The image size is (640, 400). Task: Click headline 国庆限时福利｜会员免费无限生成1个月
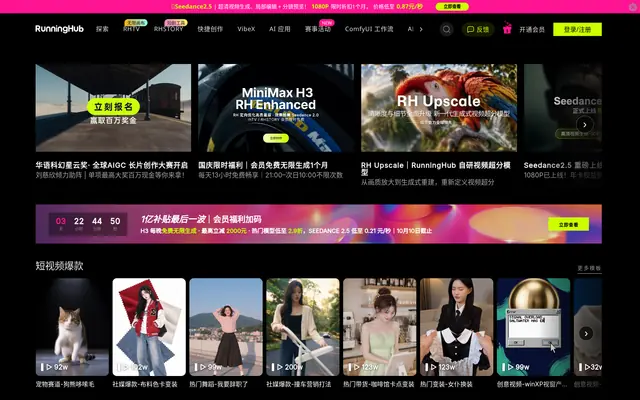point(263,165)
